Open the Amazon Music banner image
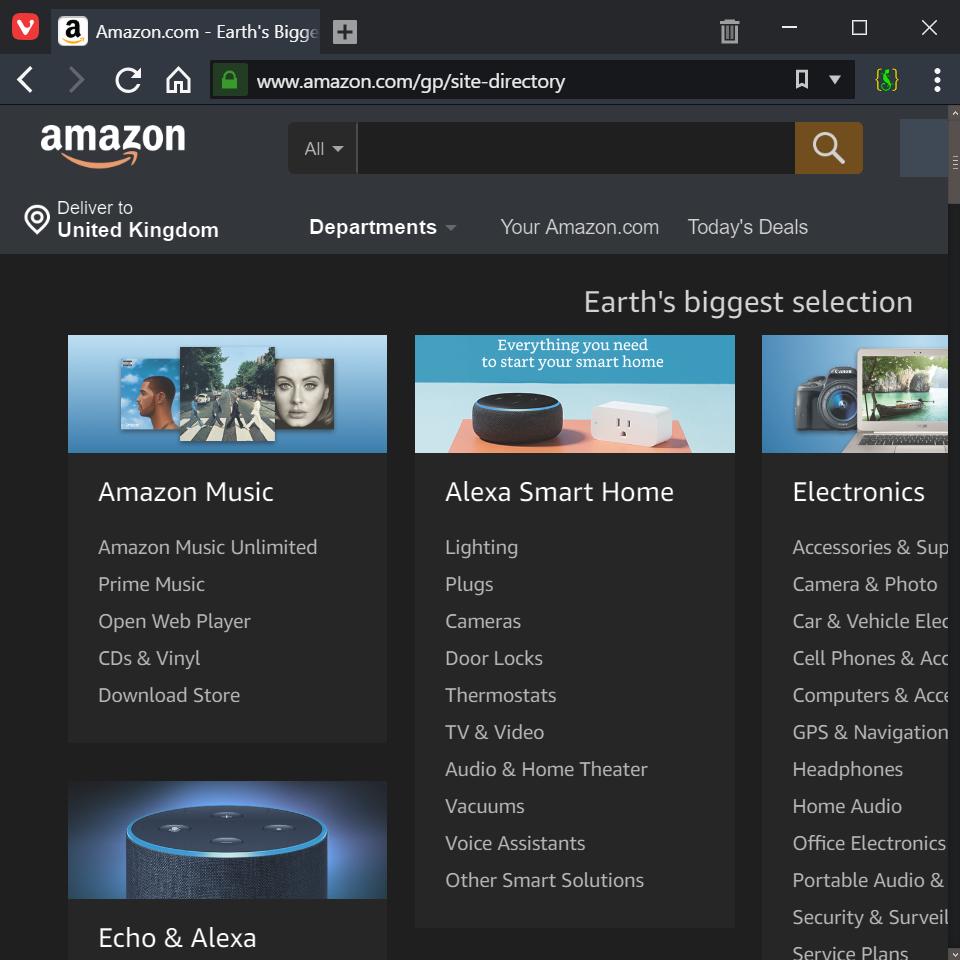This screenshot has width=960, height=960. tap(227, 394)
